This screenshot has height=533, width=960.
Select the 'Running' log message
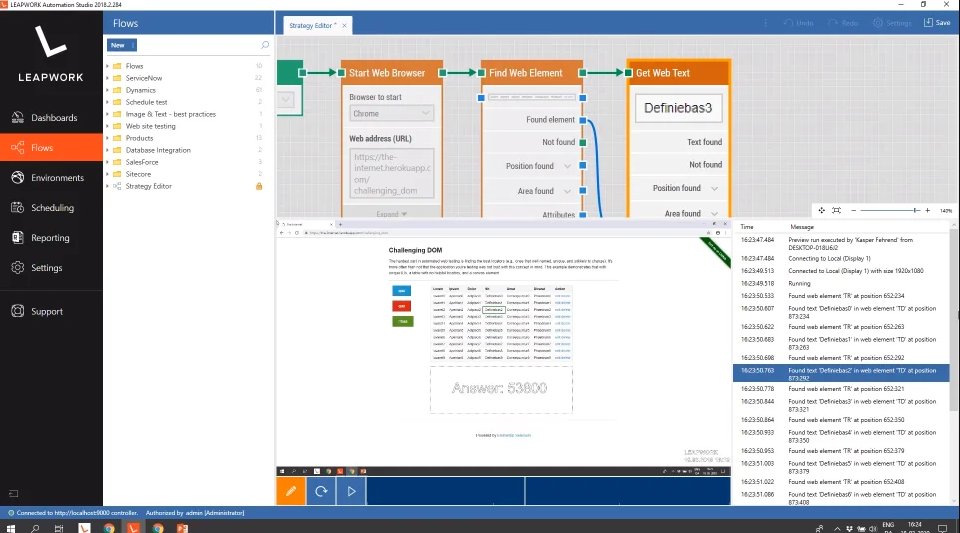point(841,283)
